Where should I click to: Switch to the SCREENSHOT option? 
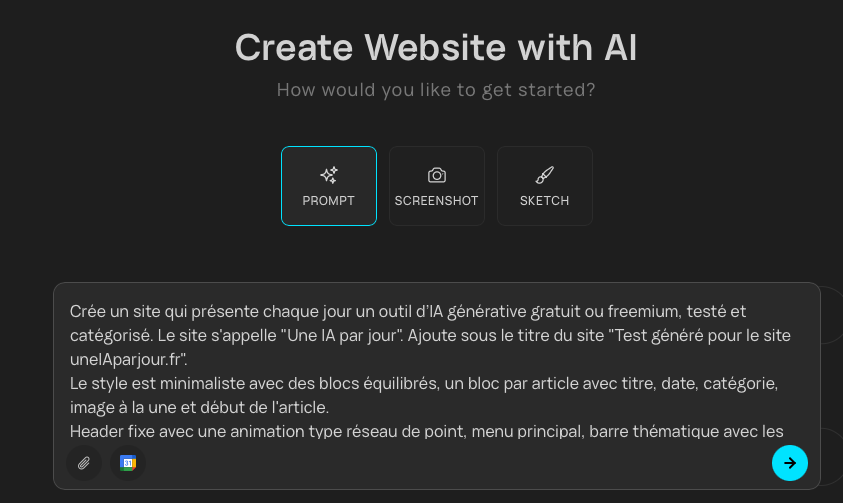point(437,201)
